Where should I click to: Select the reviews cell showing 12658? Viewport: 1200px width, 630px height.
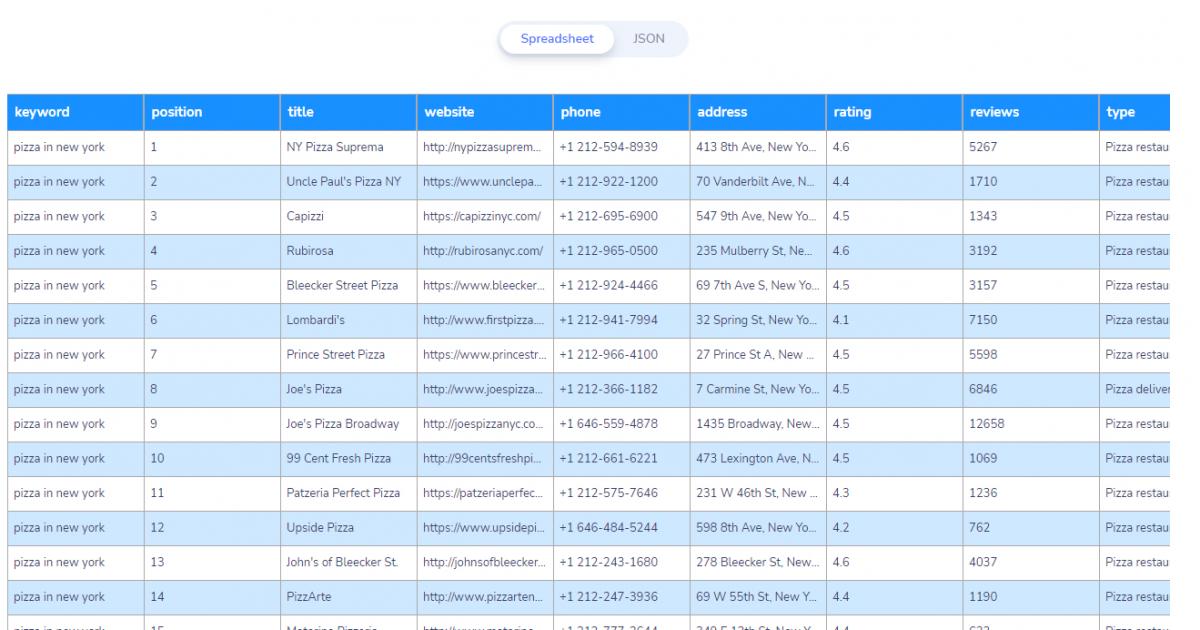1031,424
